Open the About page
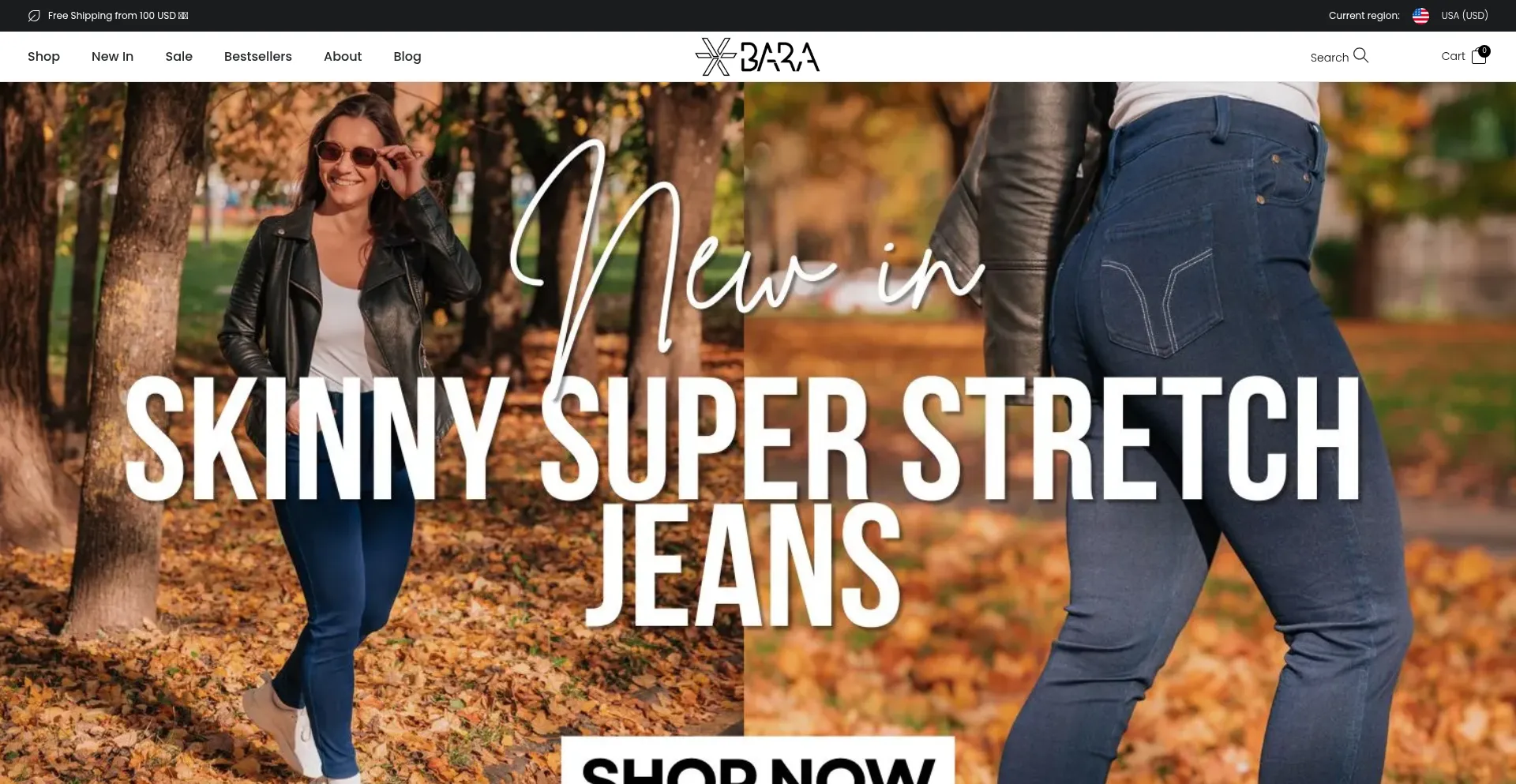The width and height of the screenshot is (1516, 784). click(x=343, y=57)
